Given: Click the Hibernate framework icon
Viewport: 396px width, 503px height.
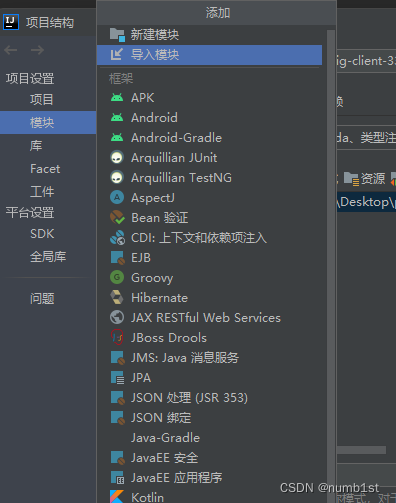Looking at the screenshot, I should coord(117,297).
